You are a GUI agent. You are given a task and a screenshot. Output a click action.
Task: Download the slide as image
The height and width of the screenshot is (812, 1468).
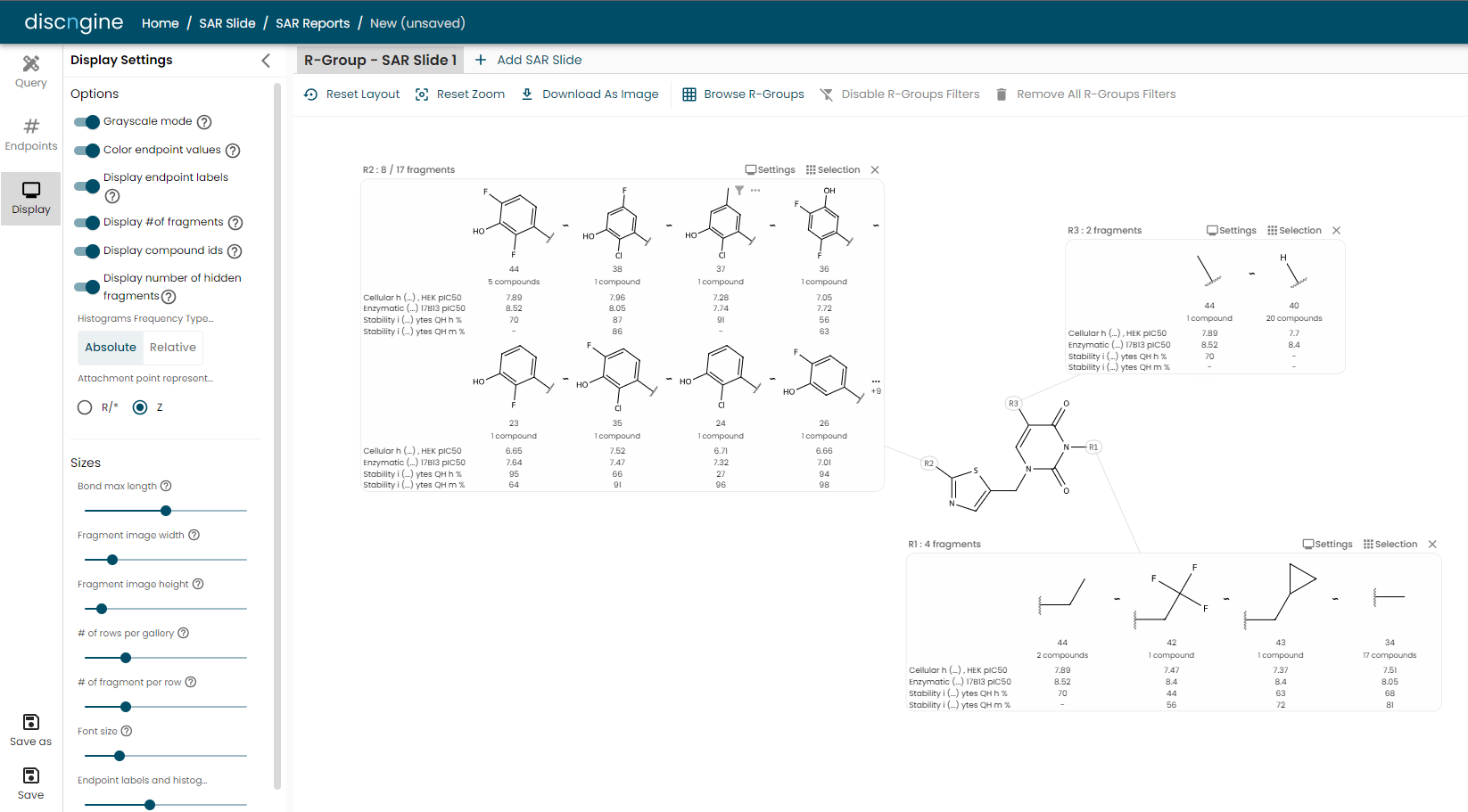(590, 94)
